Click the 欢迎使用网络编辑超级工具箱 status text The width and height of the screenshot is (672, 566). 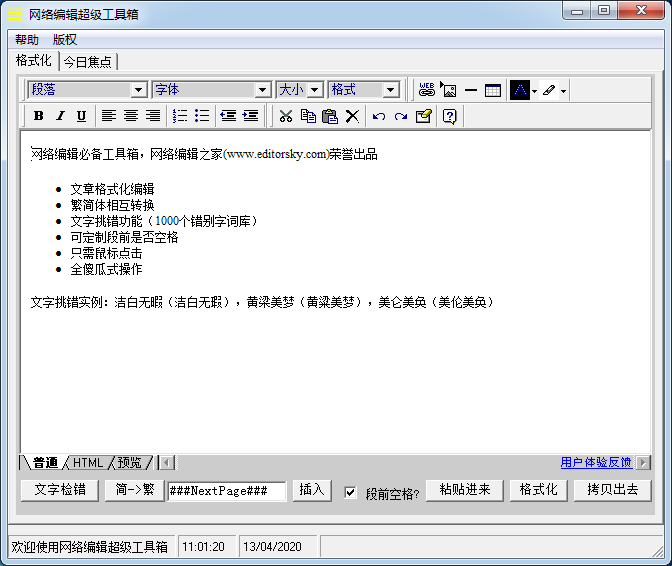tap(90, 547)
